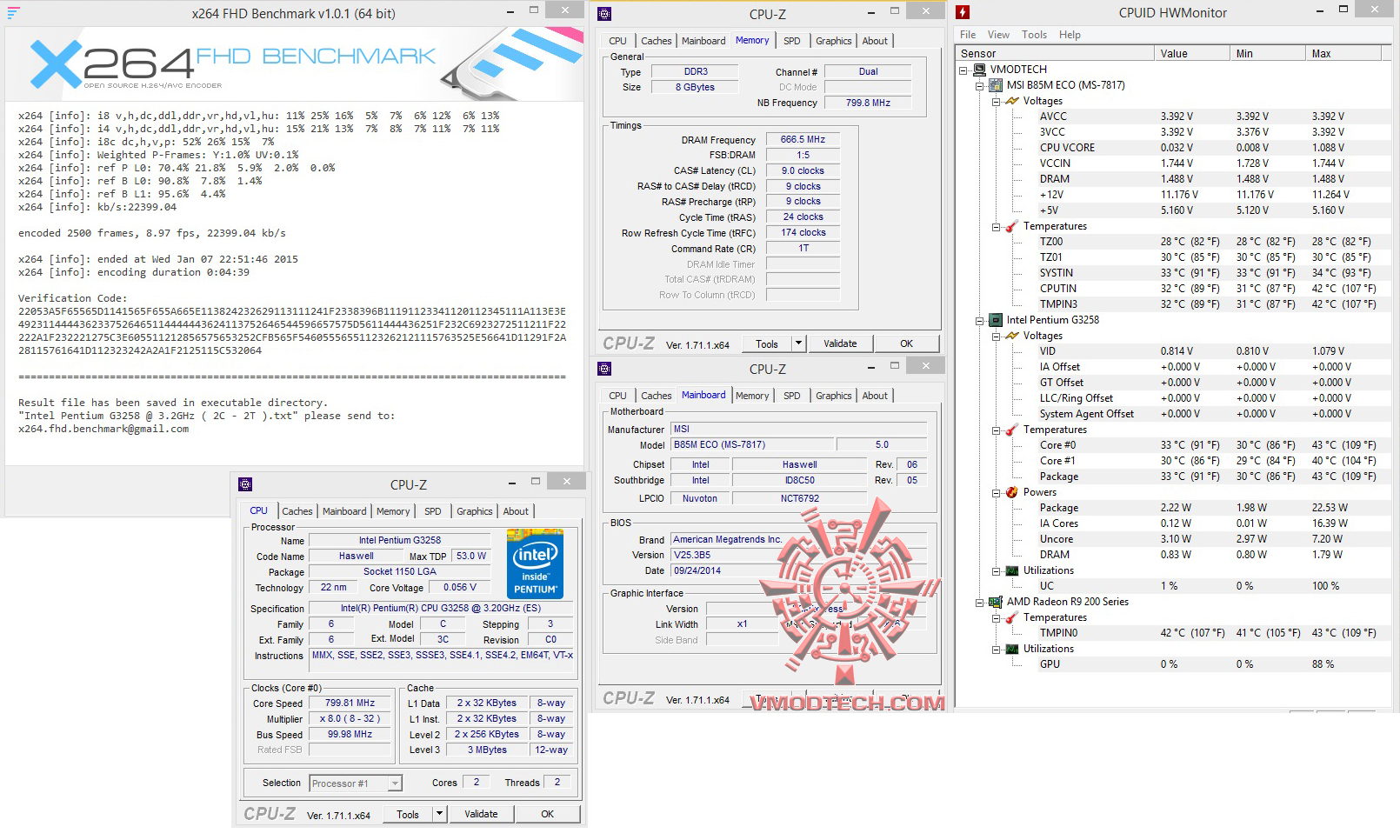Click the x264.fhd.benchmark@gmail.com address
The image size is (1400, 840).
pyautogui.click(x=103, y=429)
